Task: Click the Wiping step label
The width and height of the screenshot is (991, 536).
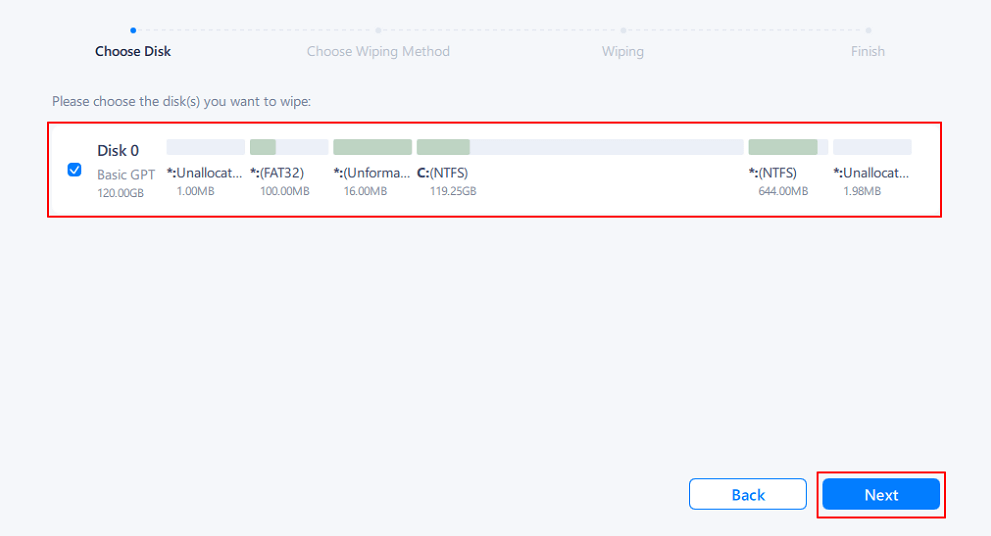Action: click(623, 51)
